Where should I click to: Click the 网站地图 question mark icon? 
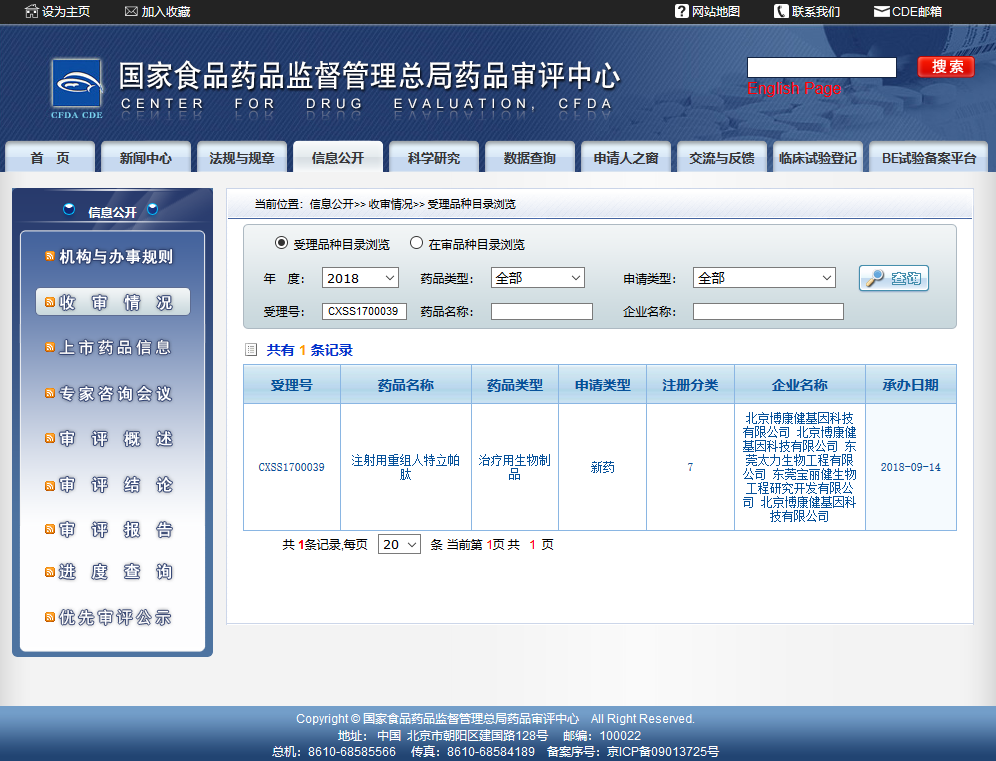[x=682, y=11]
